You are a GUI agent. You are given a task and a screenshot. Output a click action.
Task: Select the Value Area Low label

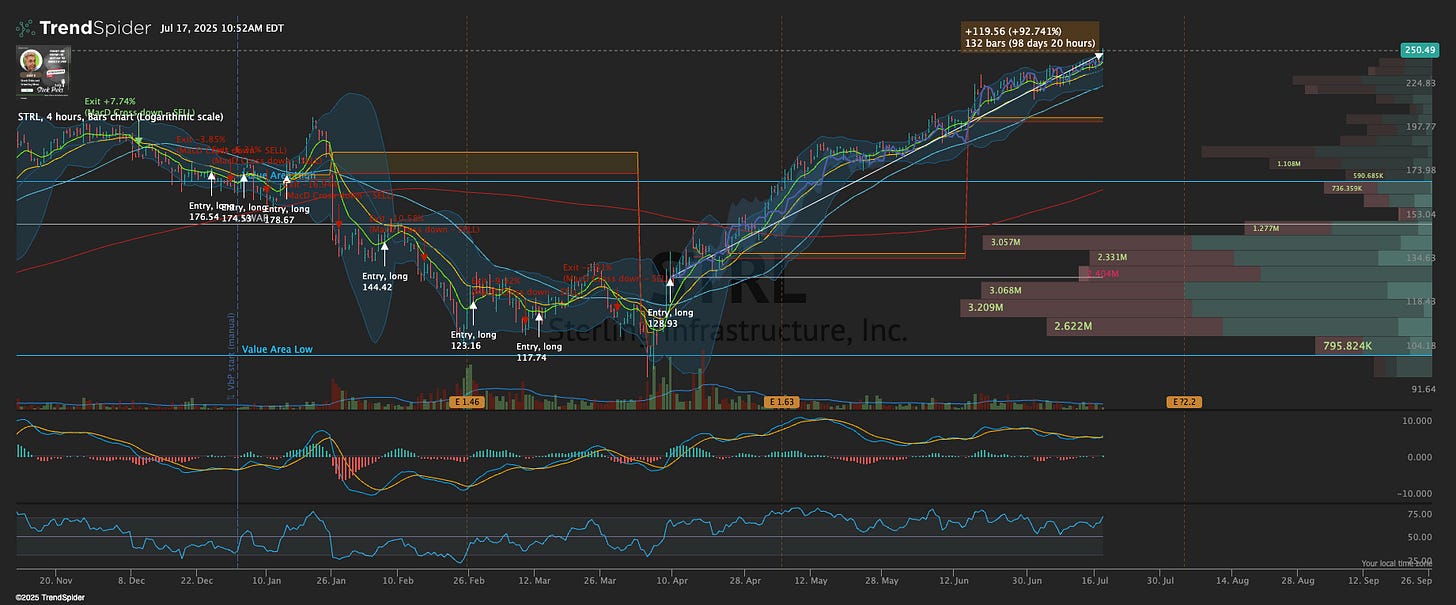pyautogui.click(x=277, y=349)
